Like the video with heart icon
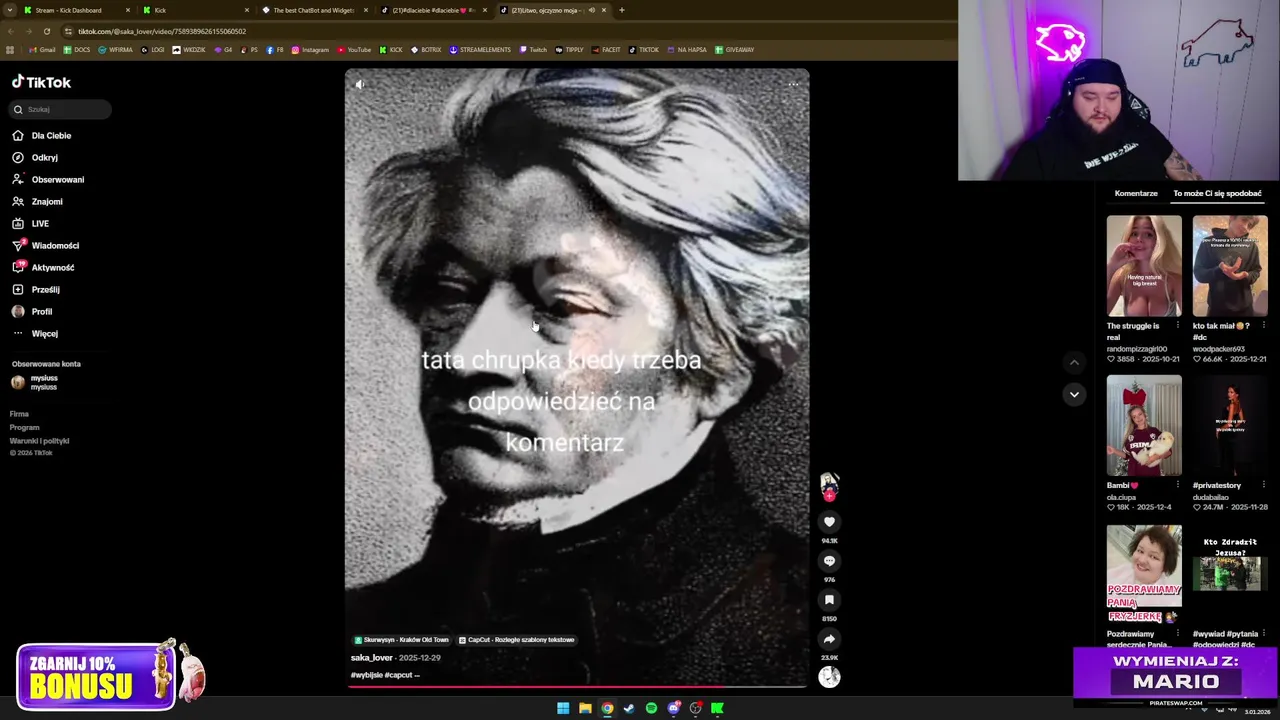 [829, 521]
